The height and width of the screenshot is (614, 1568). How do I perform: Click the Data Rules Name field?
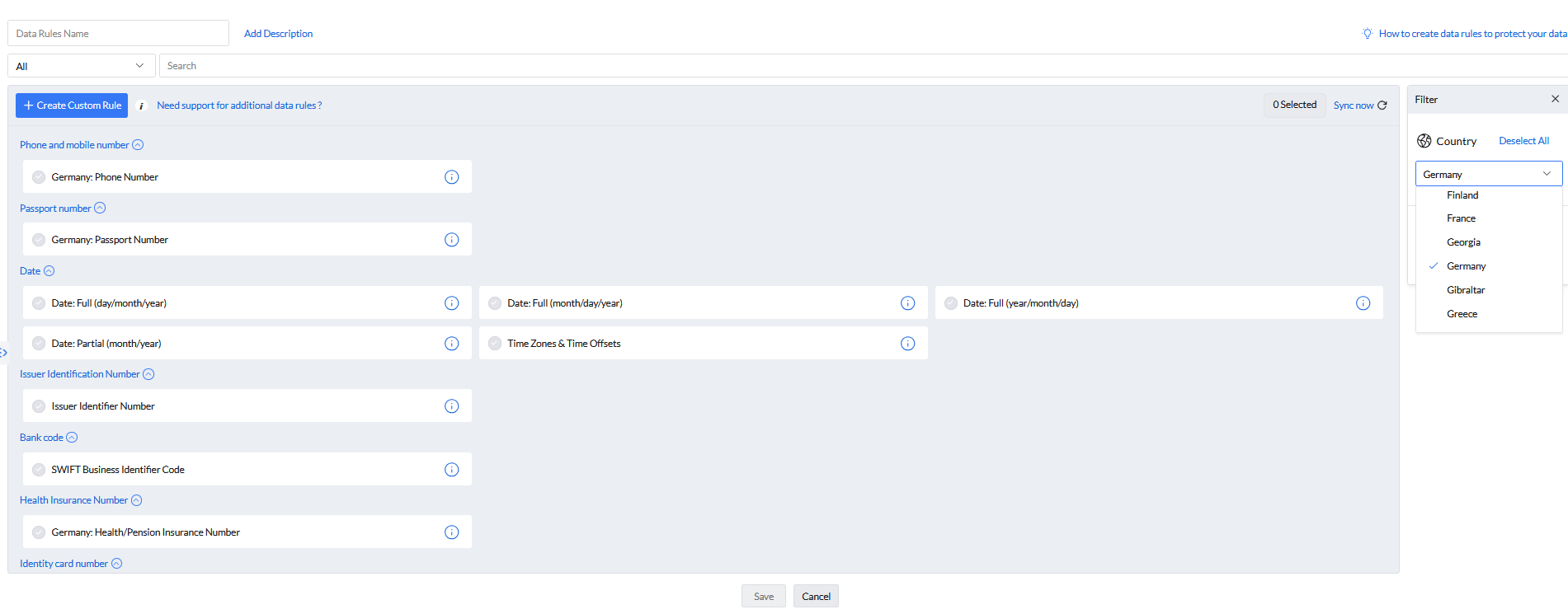pos(118,33)
